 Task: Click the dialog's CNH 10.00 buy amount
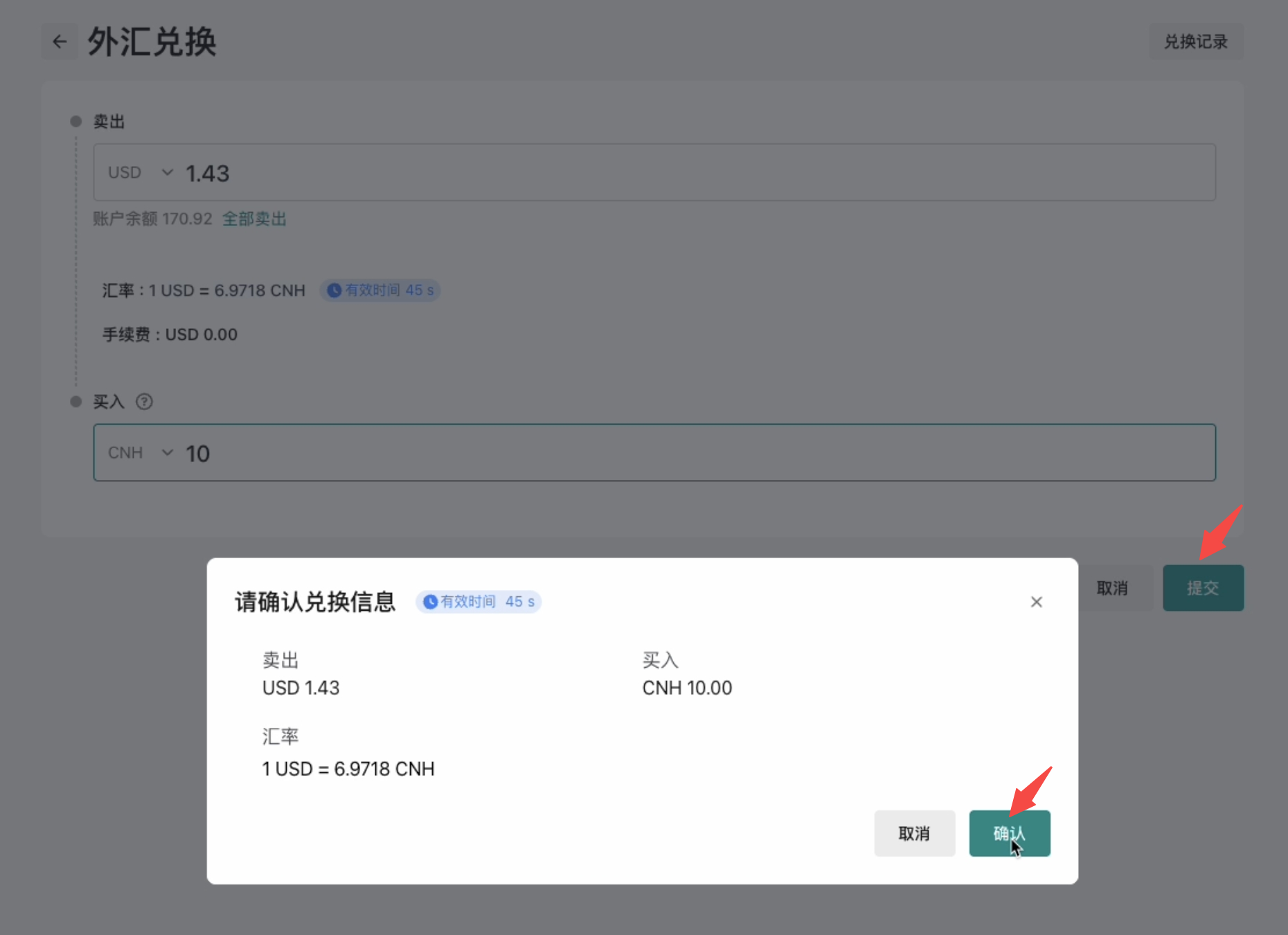click(687, 688)
